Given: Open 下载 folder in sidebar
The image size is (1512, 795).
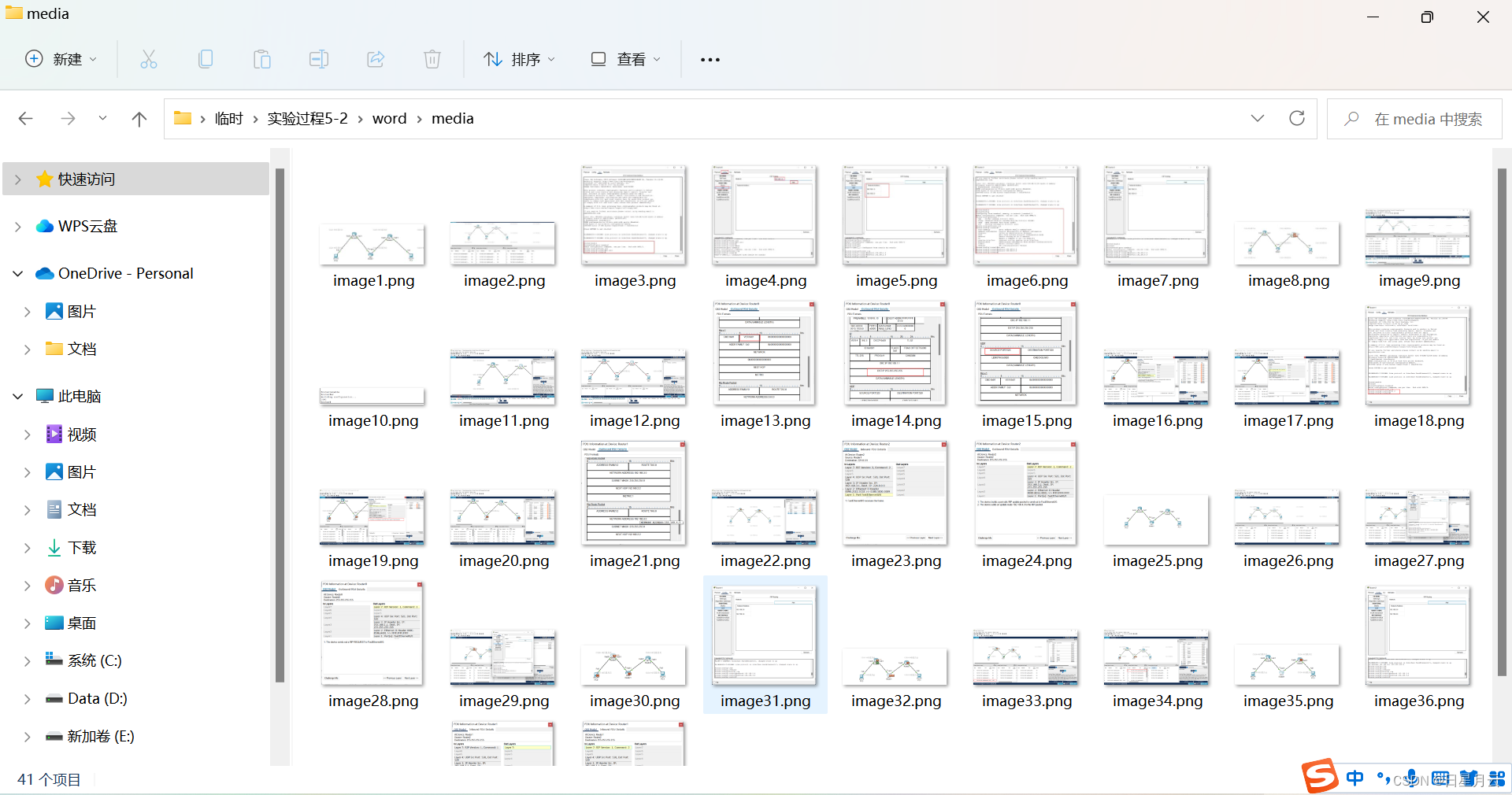Looking at the screenshot, I should tap(82, 548).
